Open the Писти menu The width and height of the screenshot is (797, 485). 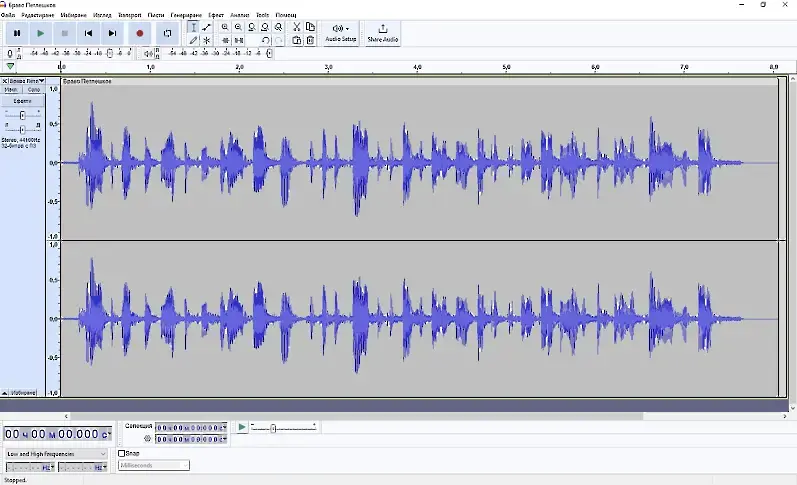click(156, 15)
